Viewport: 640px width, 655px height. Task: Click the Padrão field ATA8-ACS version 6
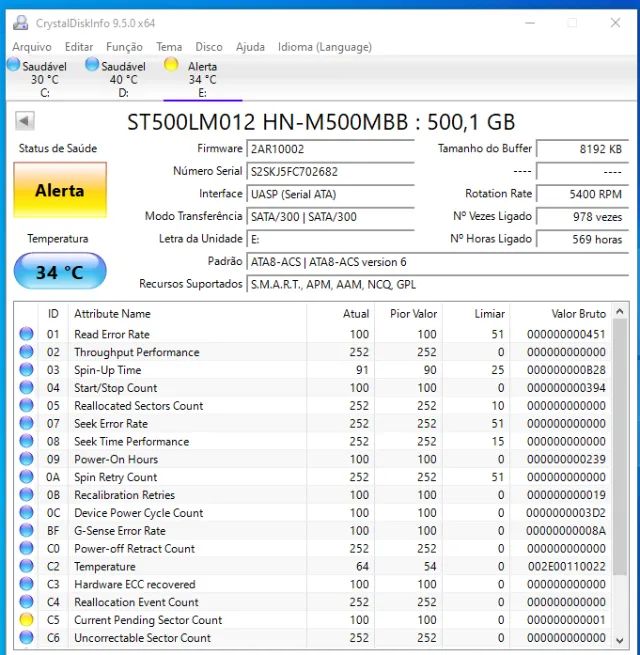(437, 262)
